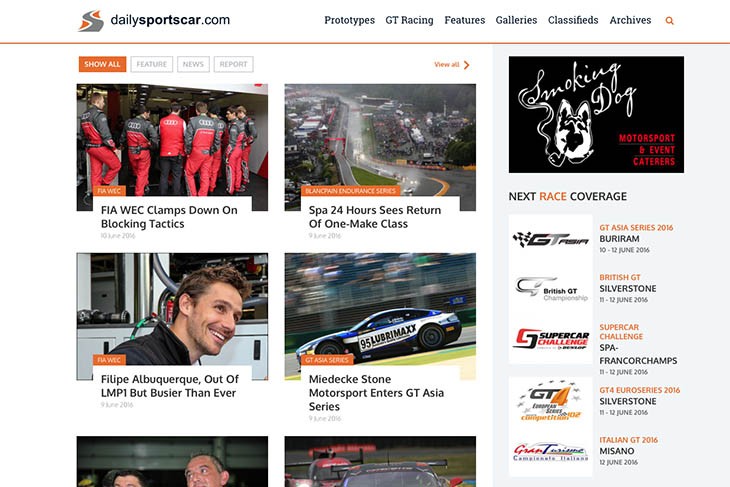This screenshot has height=487, width=730.
Task: Click the GT ASIA SERIES category tag
Action: click(327, 360)
